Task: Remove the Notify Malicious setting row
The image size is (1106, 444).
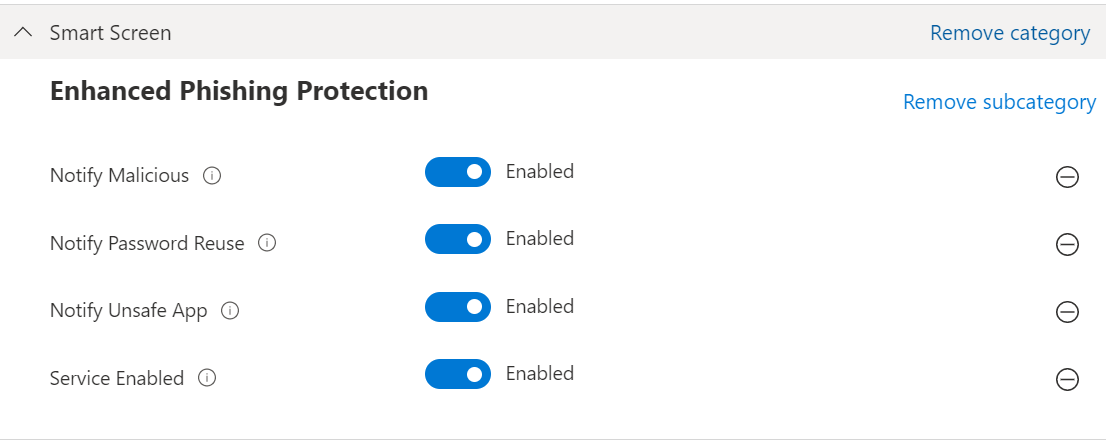Action: point(1067,176)
